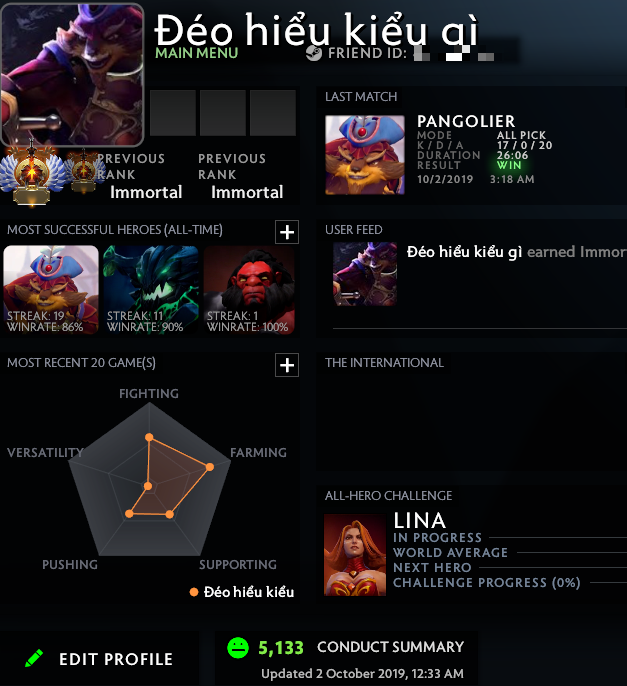Screen dimensions: 627x686
Task: Click the Steam logo beside Friend ID
Action: click(x=314, y=53)
